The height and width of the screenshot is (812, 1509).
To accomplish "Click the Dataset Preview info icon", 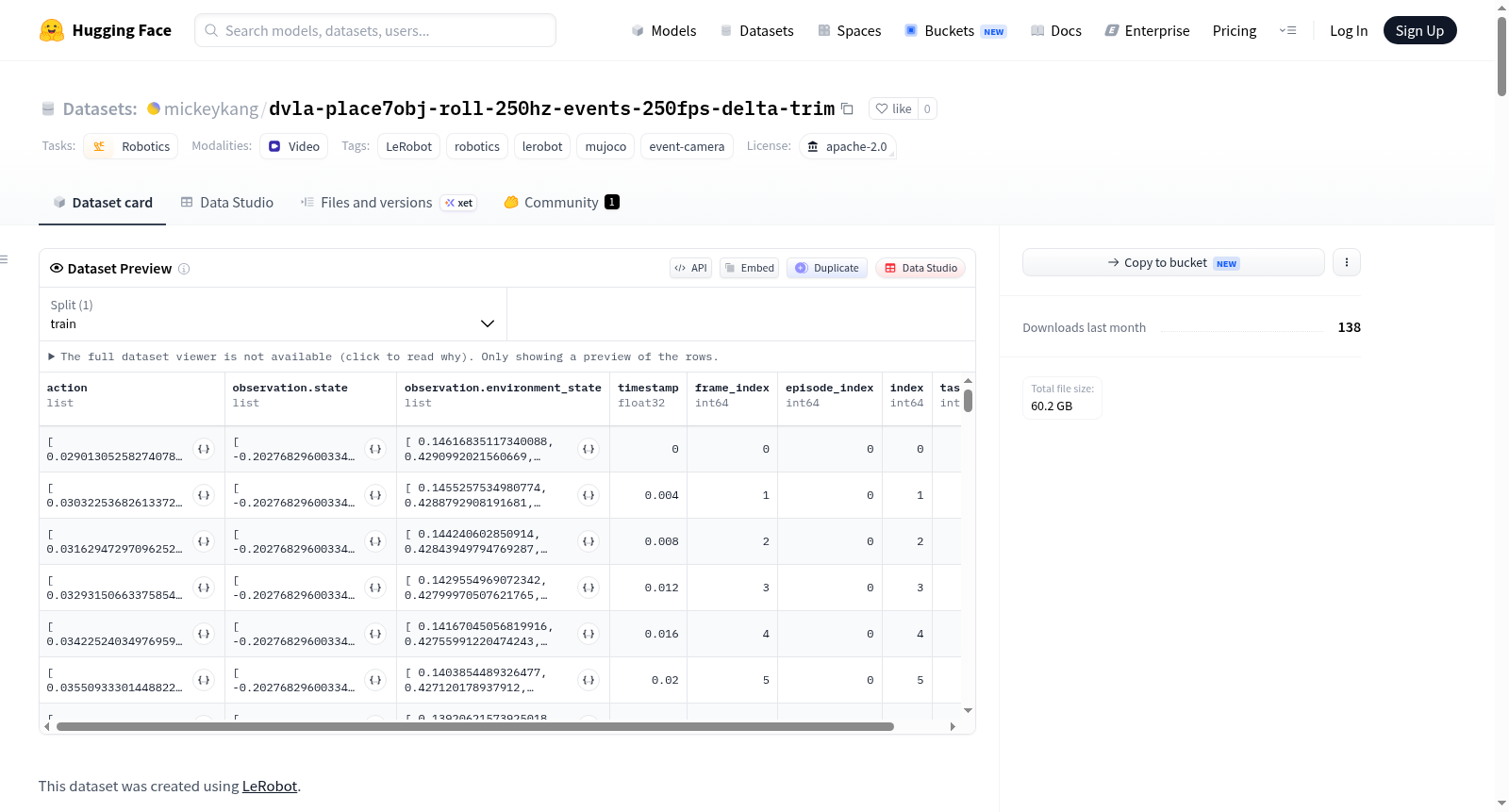I will (x=184, y=269).
